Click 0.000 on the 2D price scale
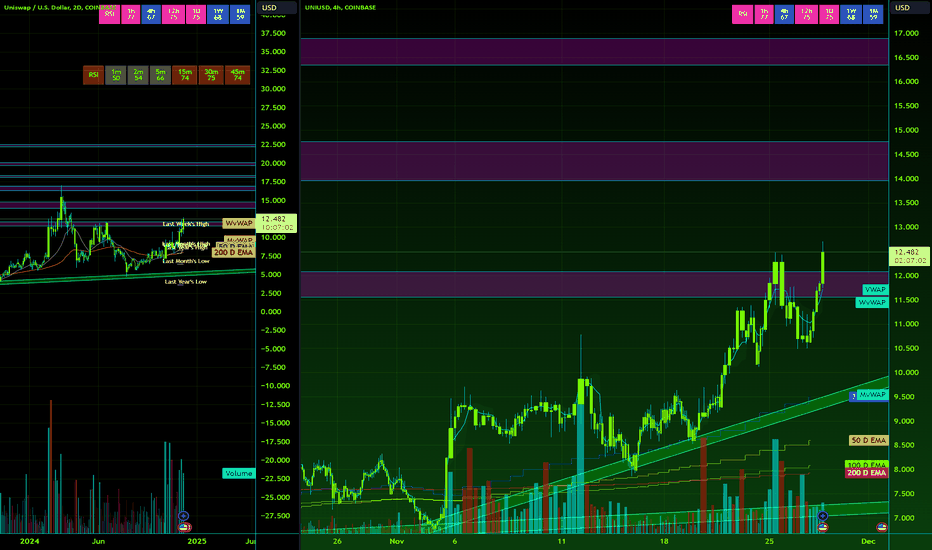 point(270,312)
